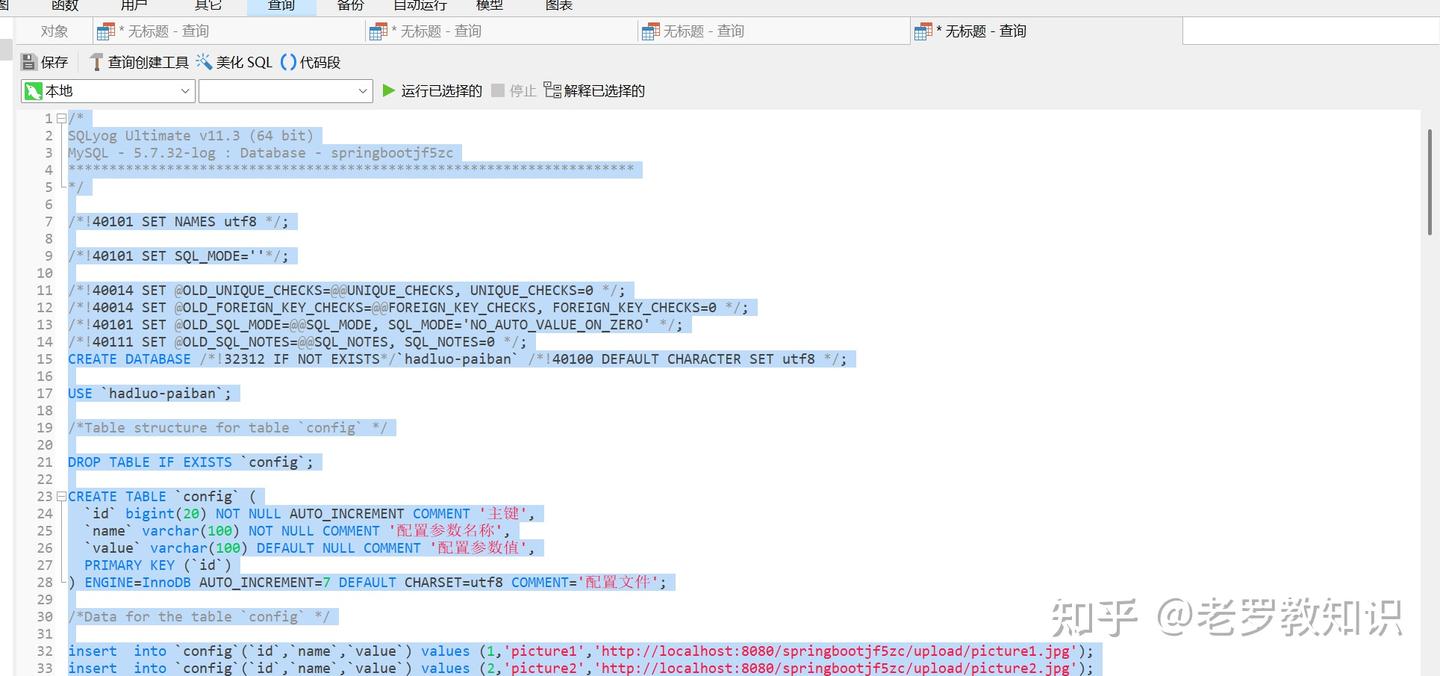This screenshot has height=676, width=1440.
Task: Open the code snippets (代码段) panel
Action: click(x=310, y=62)
